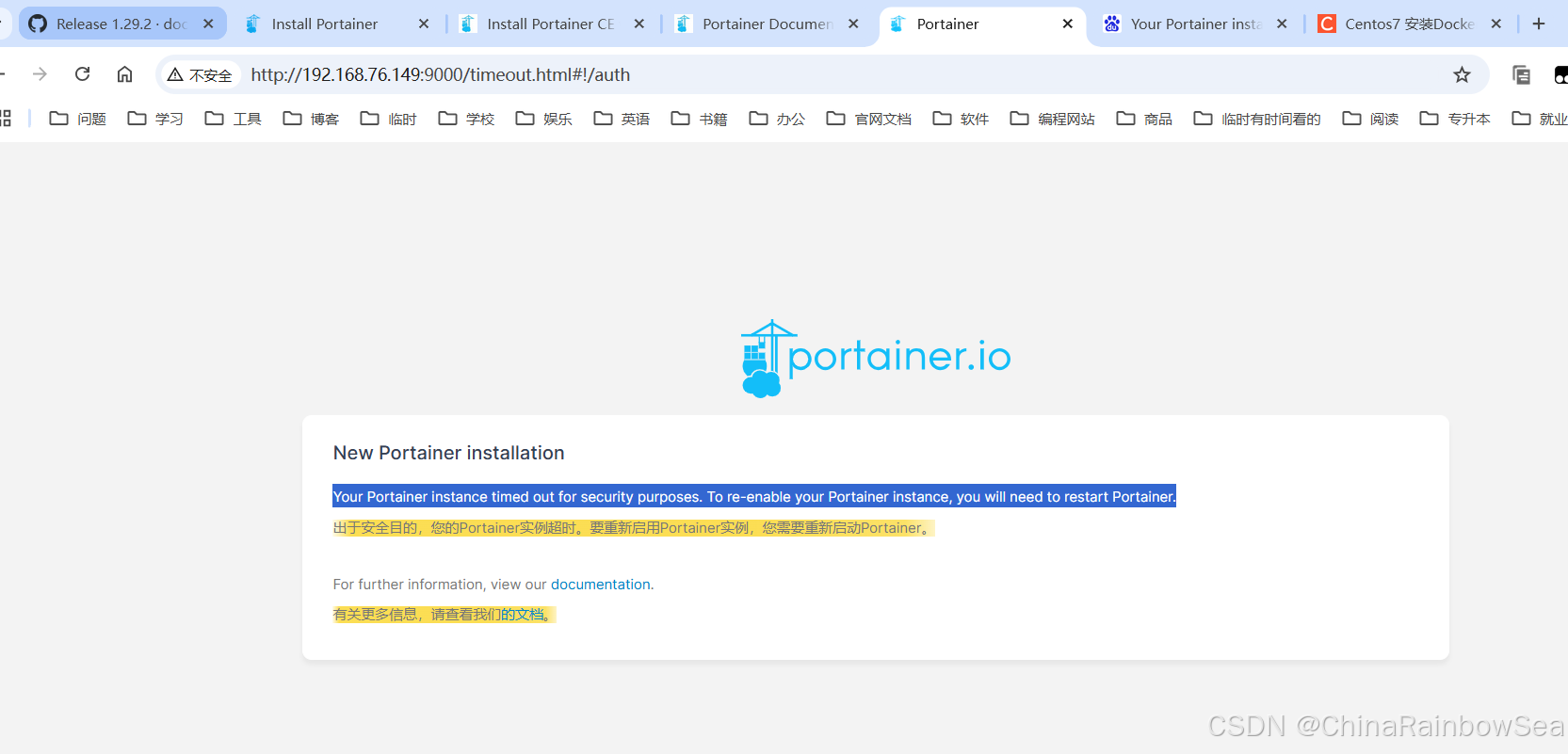Open a new tab with the plus button
1568x754 pixels.
click(x=1539, y=24)
